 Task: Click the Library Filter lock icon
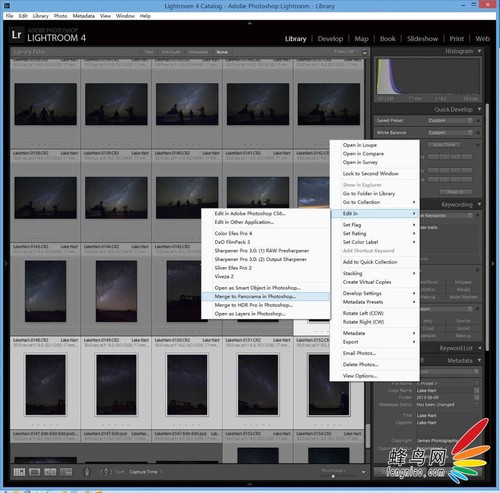pos(365,52)
